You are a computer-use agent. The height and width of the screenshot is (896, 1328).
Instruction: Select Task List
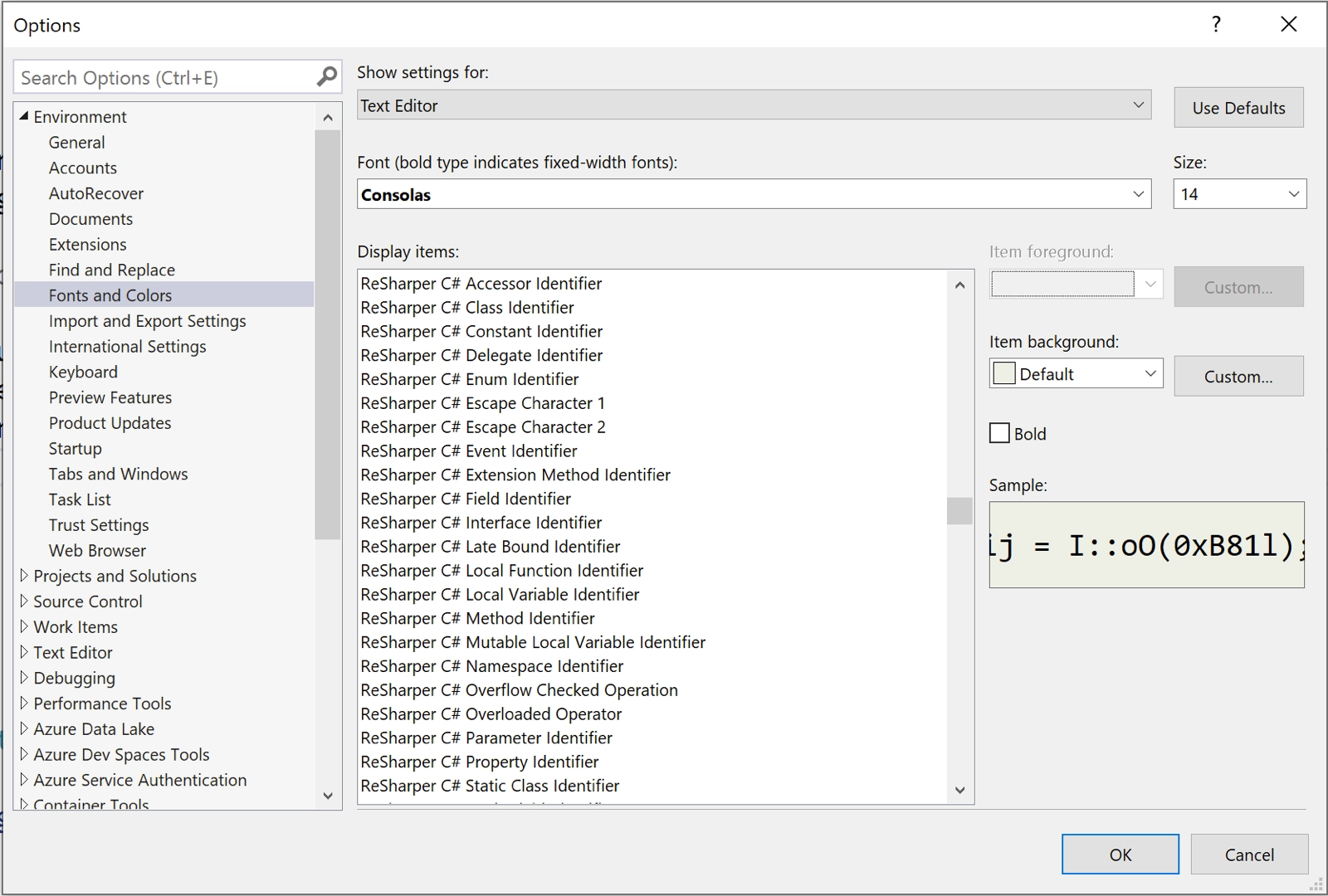[x=80, y=499]
